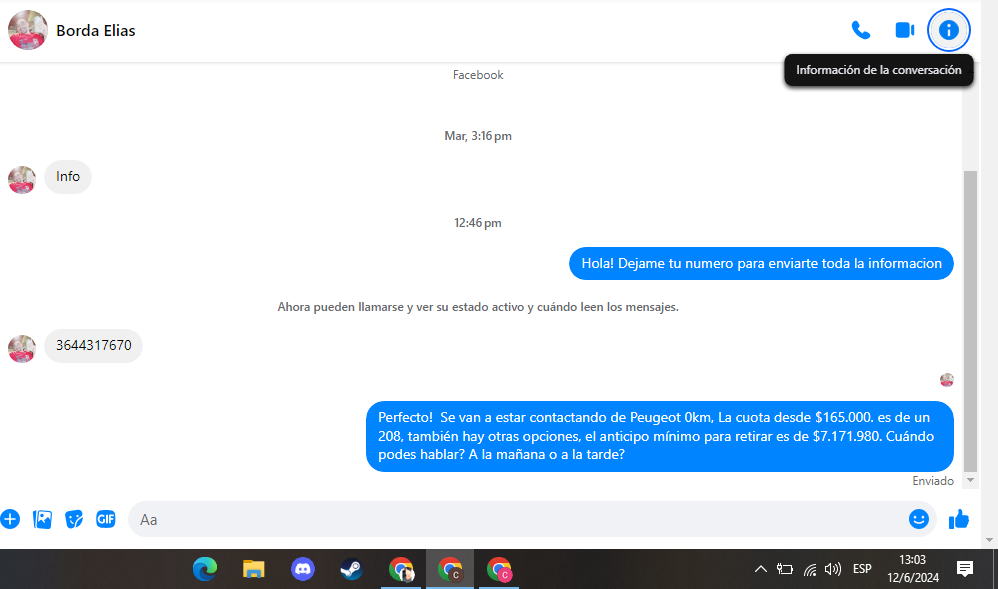Open the conversation information panel
998x589 pixels.
[x=949, y=30]
